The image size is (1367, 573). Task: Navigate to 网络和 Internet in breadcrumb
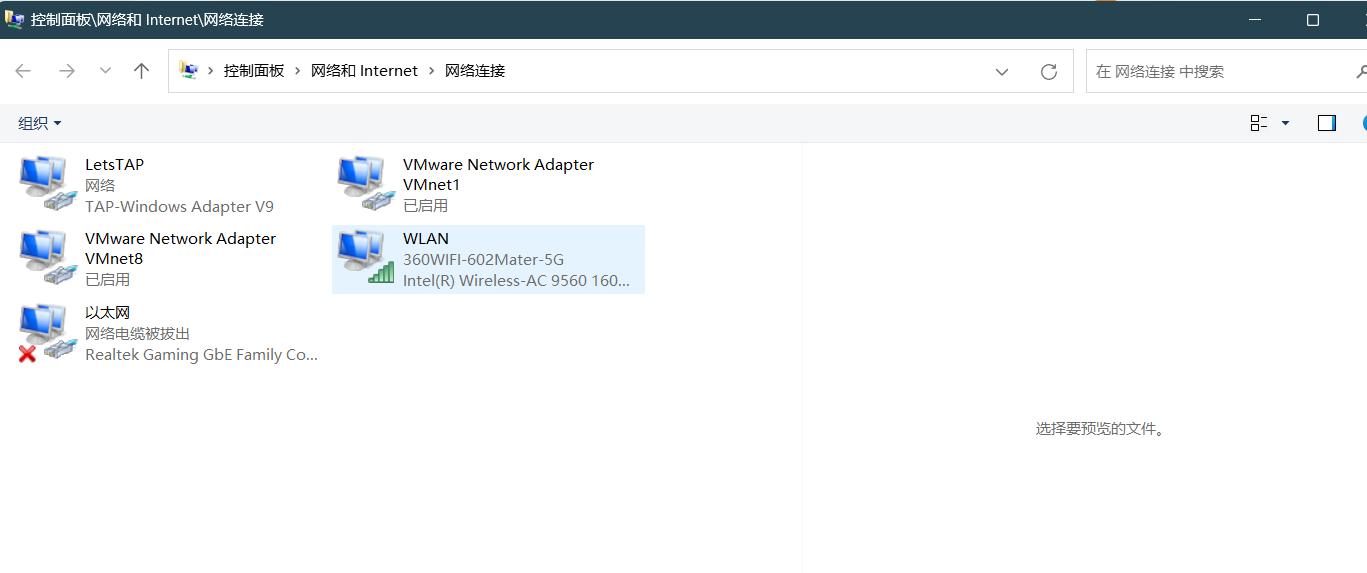point(364,71)
